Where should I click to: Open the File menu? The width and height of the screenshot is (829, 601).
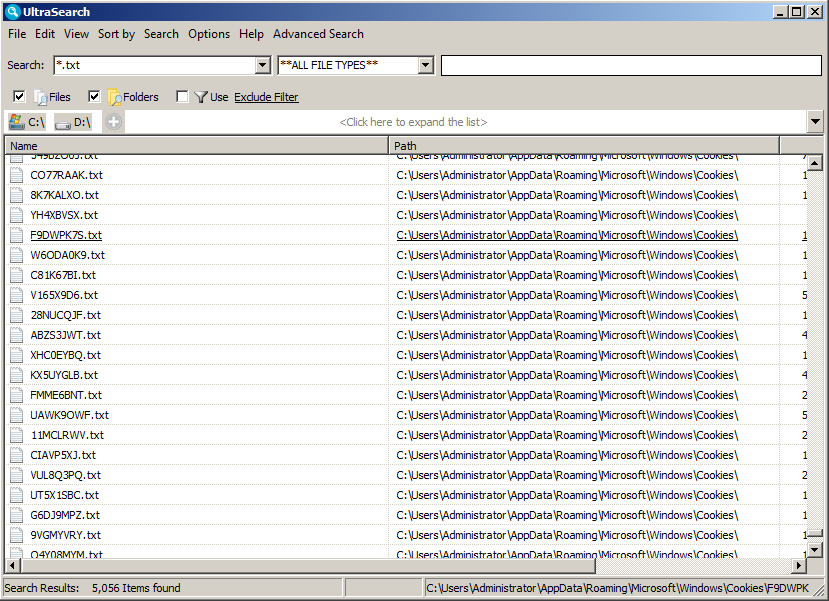click(17, 34)
